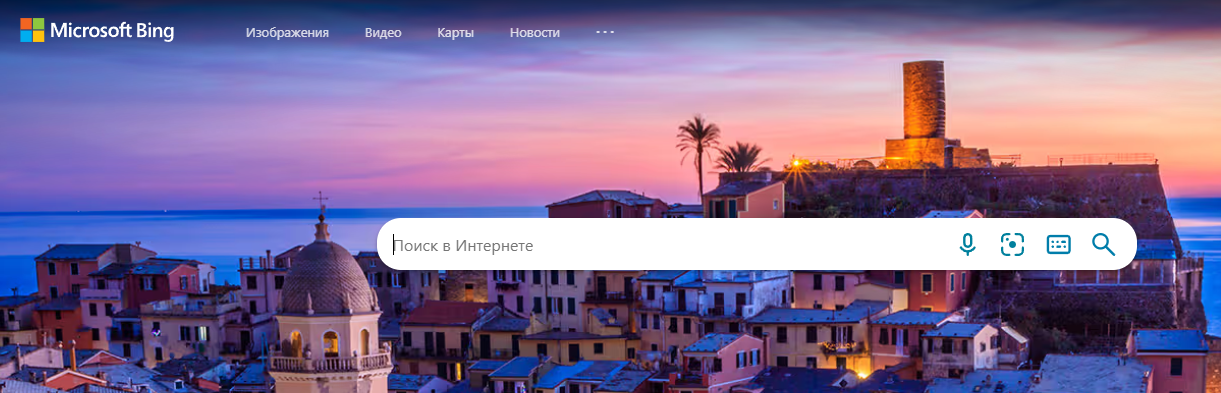Screen dimensions: 1221x393
Task: Open the Изображения section
Action: (x=287, y=32)
